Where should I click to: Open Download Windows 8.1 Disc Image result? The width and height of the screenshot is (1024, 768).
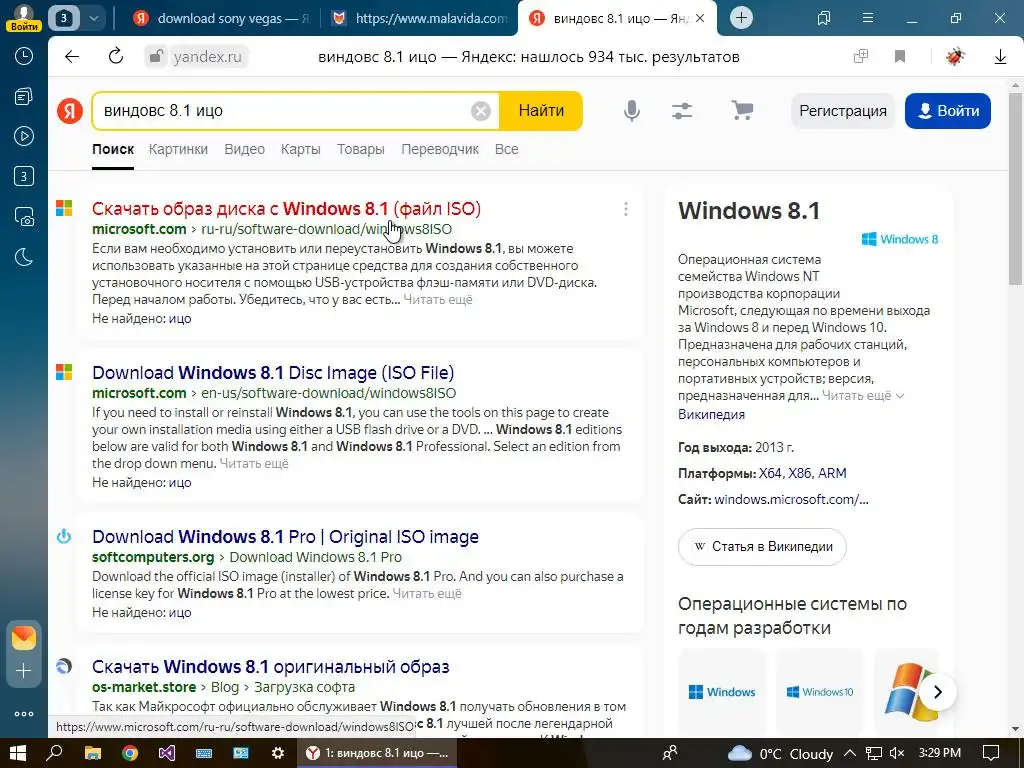tap(273, 373)
